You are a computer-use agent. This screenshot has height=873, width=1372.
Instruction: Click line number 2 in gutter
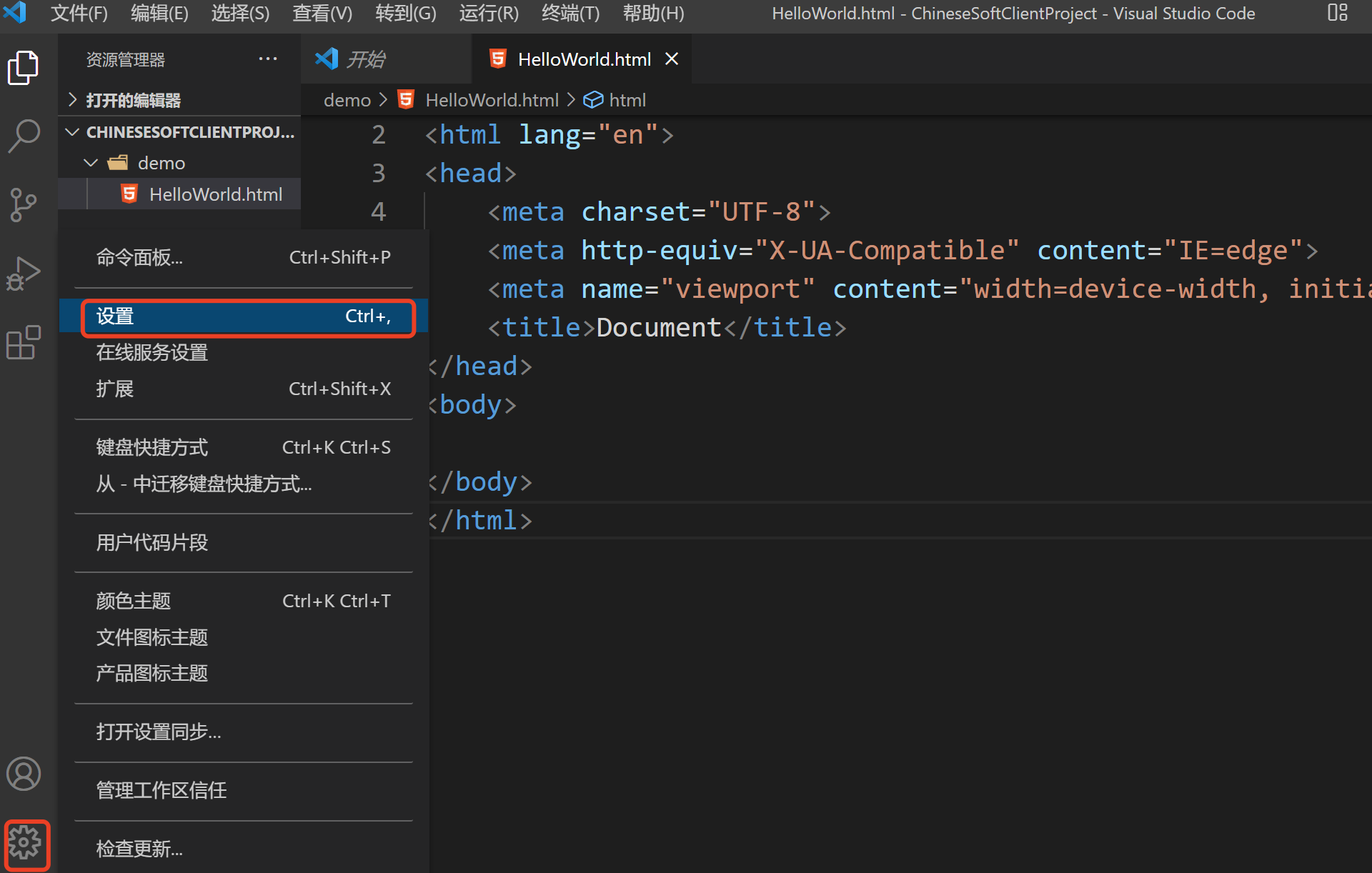pos(379,135)
